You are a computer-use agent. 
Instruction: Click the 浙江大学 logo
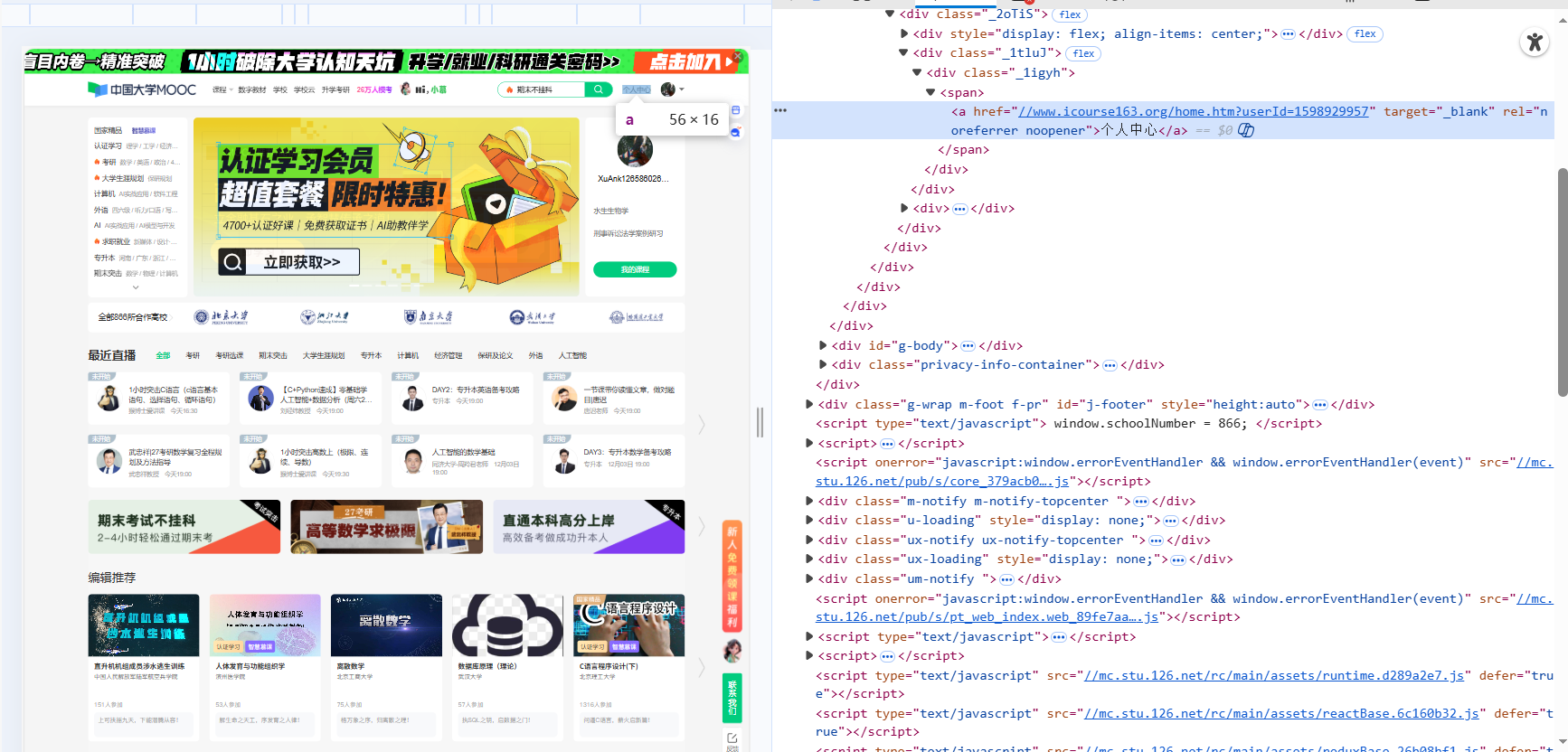pos(325,317)
